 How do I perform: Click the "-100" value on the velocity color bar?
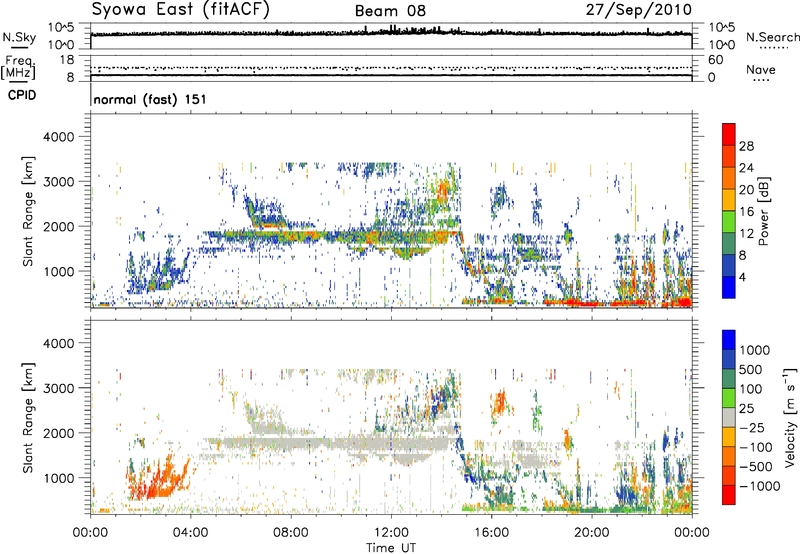point(756,447)
